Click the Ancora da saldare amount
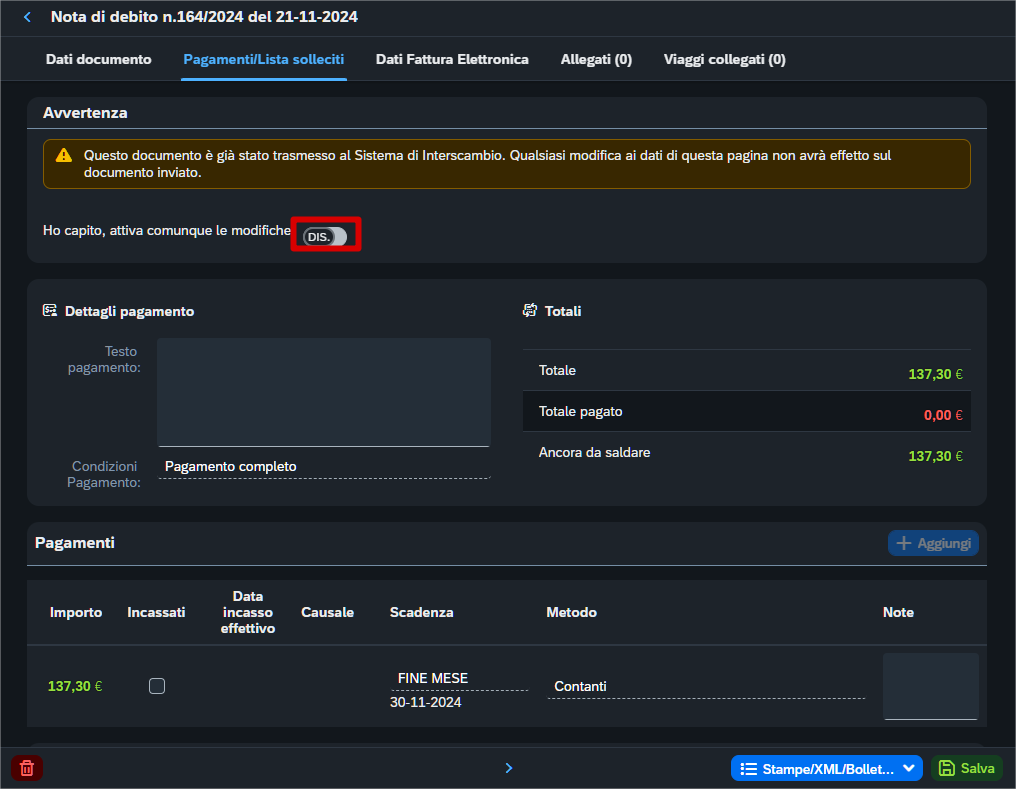The image size is (1016, 789). pyautogui.click(x=935, y=456)
